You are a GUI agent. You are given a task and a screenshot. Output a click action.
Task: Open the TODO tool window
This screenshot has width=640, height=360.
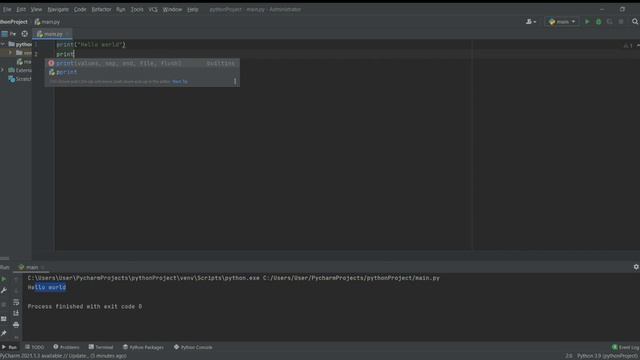[x=34, y=347]
